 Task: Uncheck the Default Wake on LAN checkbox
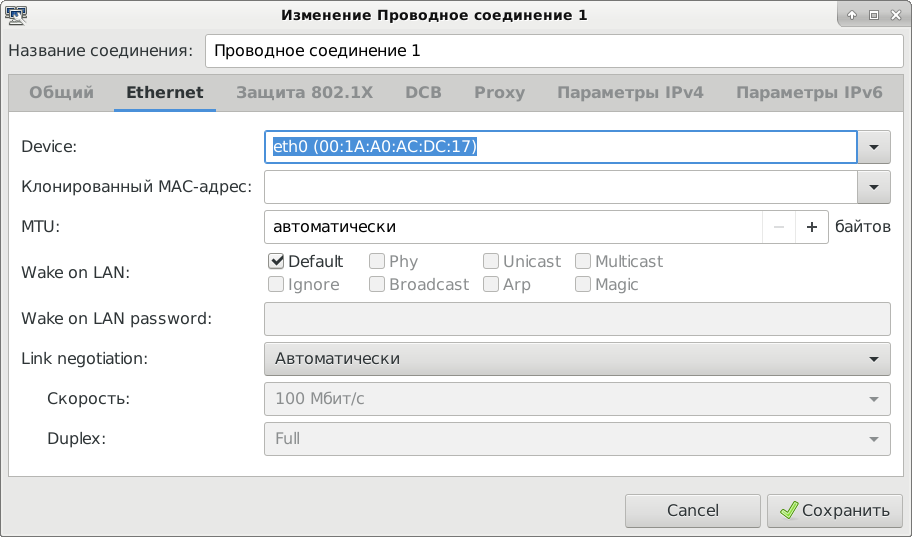click(277, 261)
